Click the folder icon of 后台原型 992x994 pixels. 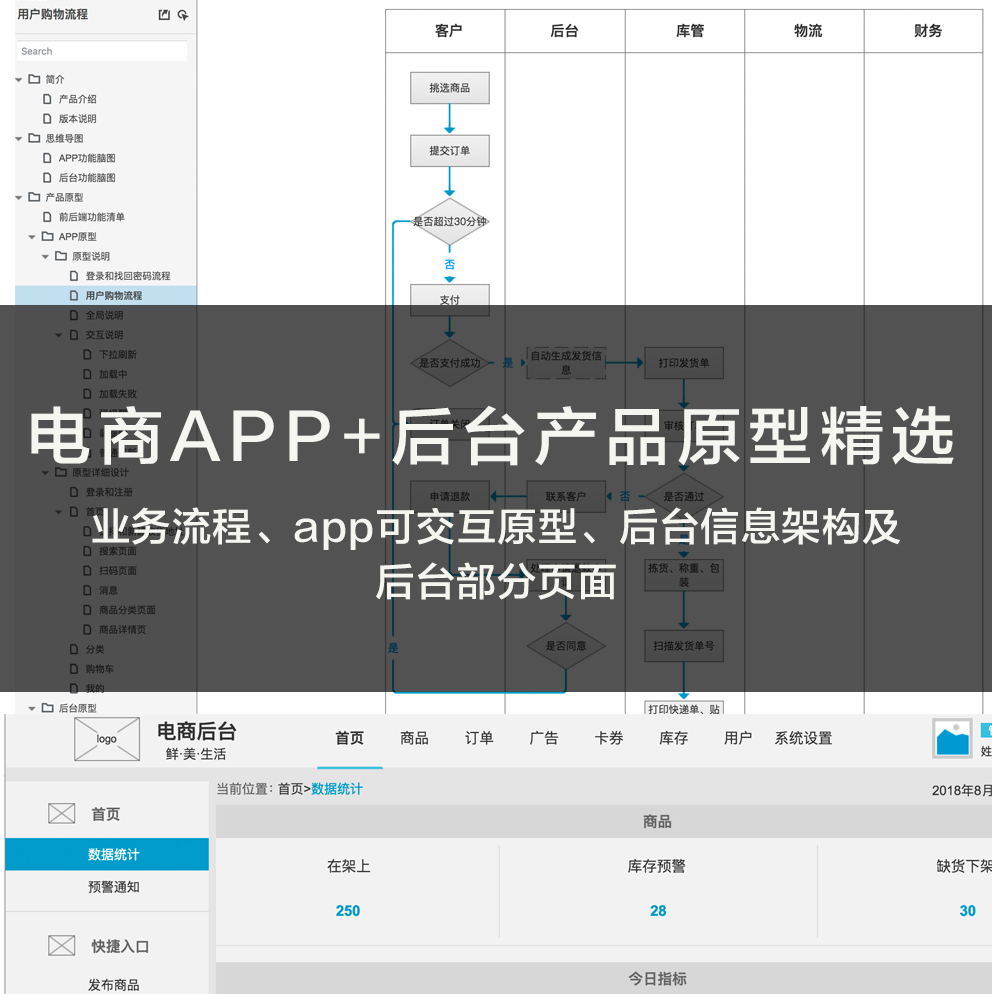tap(48, 707)
